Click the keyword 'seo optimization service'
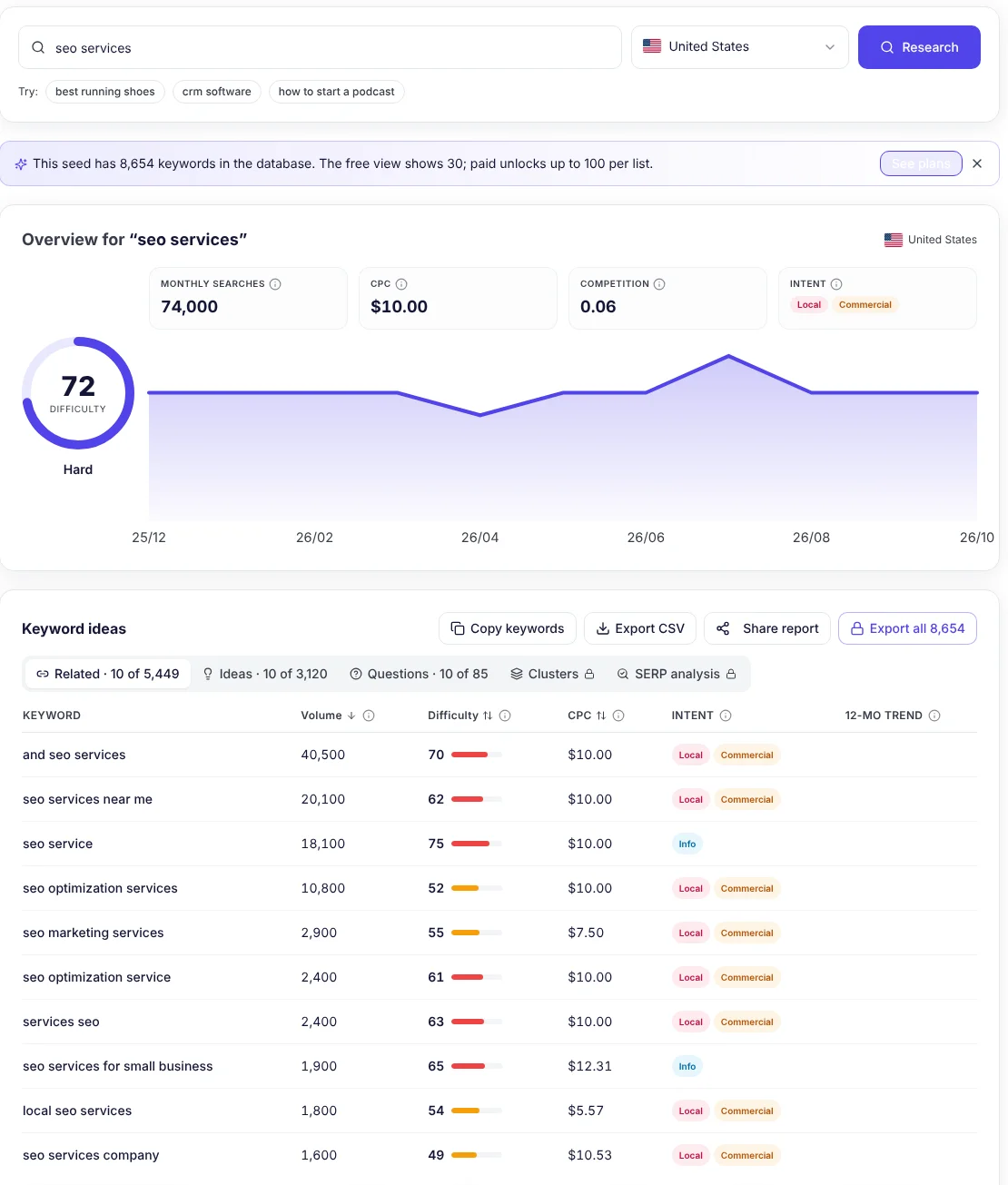1008x1185 pixels. click(97, 977)
